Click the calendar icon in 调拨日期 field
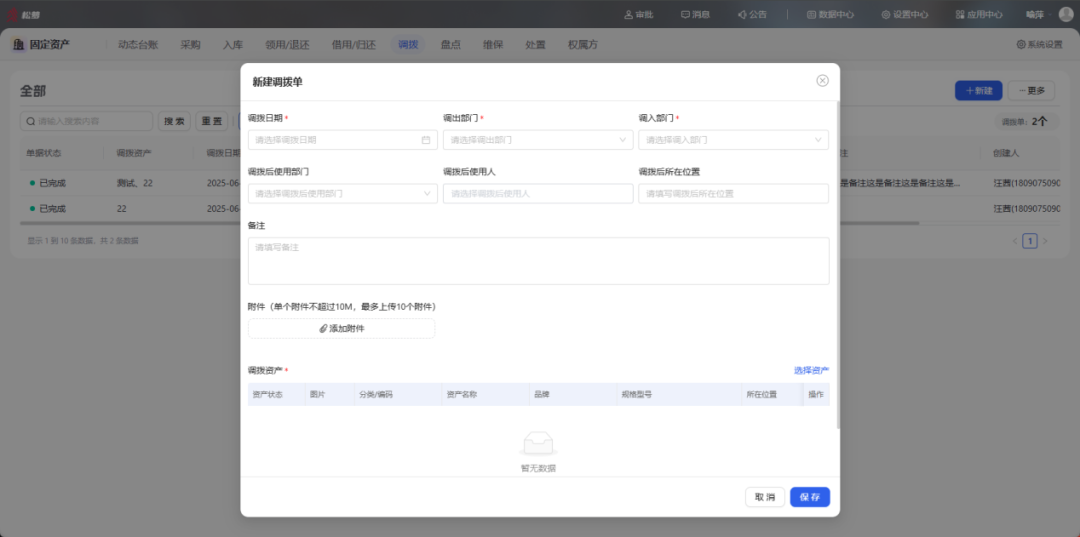Screen dimensions: 1080x537 [x=426, y=140]
